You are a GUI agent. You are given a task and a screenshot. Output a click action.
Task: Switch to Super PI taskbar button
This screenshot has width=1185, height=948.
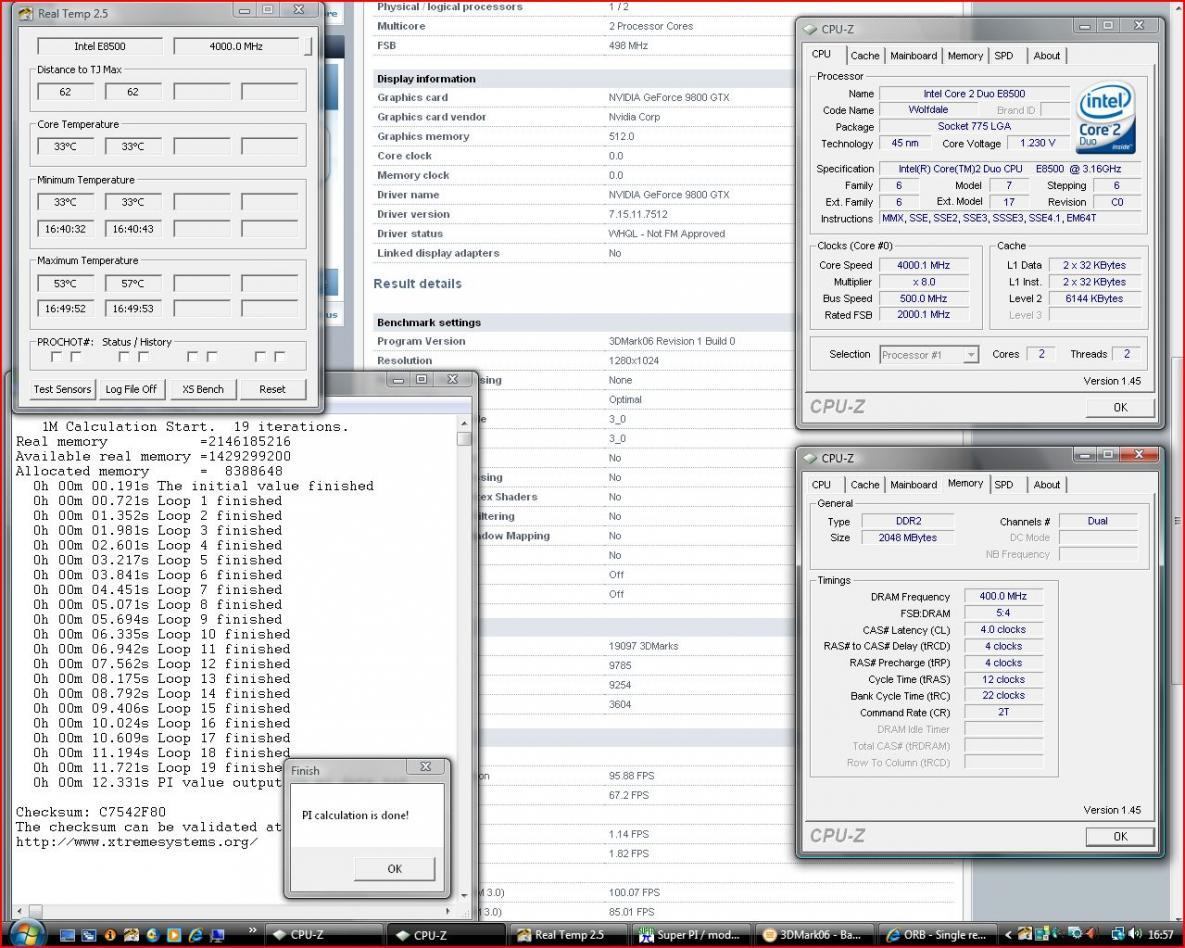click(x=691, y=935)
